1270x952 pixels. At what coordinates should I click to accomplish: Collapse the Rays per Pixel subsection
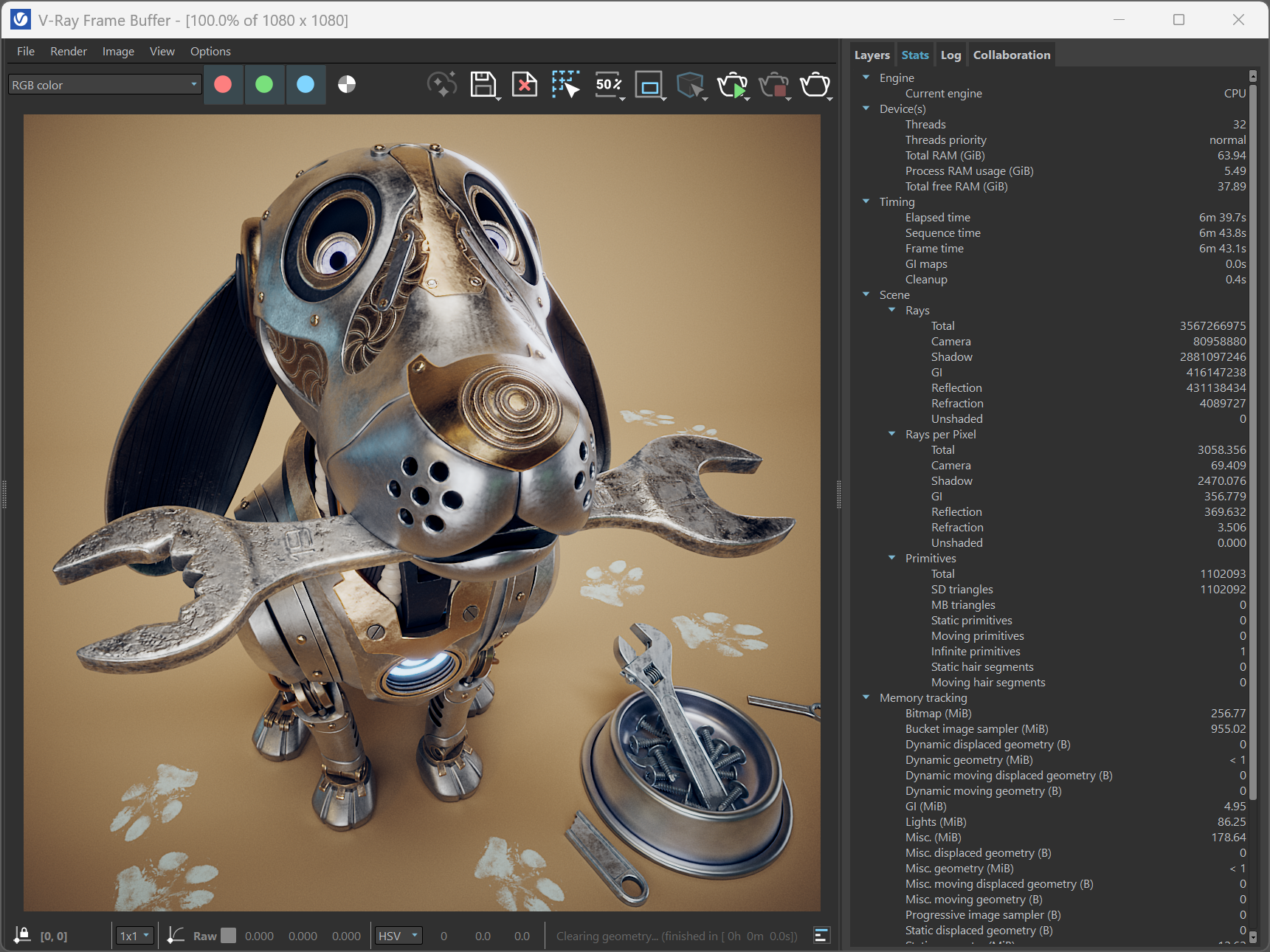tap(891, 433)
